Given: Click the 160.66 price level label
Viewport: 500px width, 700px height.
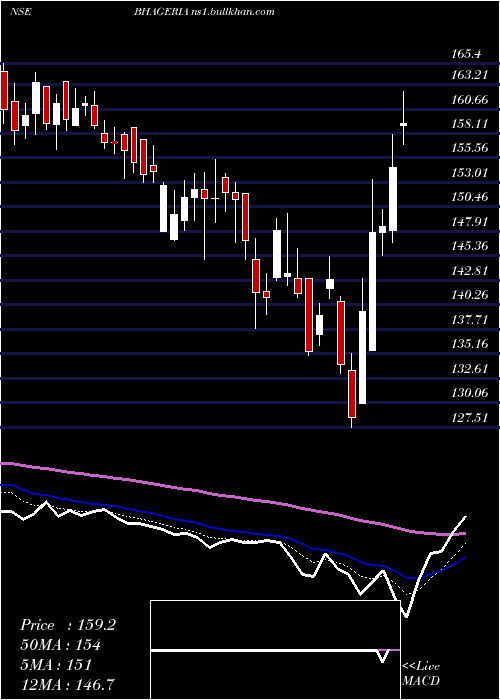Looking at the screenshot, I should (470, 100).
